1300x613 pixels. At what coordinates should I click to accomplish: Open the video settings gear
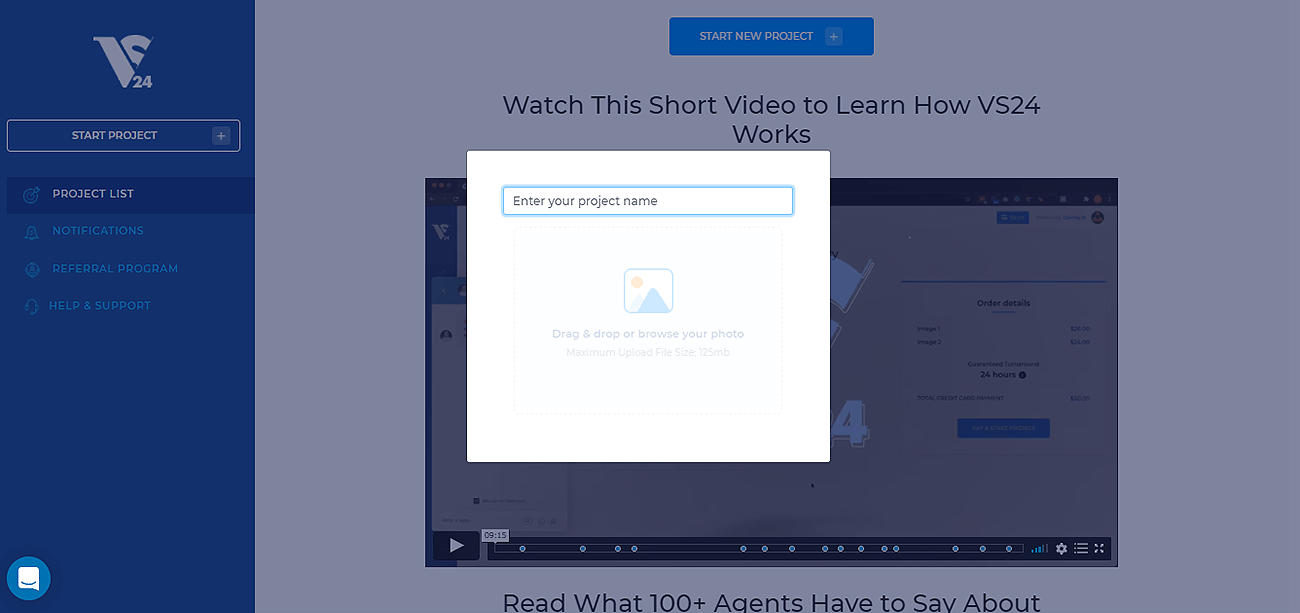pyautogui.click(x=1061, y=548)
